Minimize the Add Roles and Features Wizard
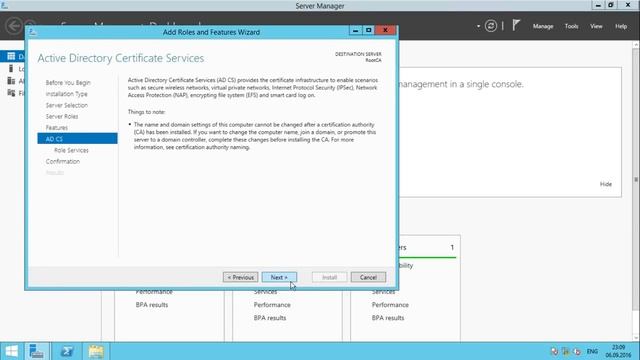Image resolution: width=640 pixels, height=360 pixels. pos(356,31)
